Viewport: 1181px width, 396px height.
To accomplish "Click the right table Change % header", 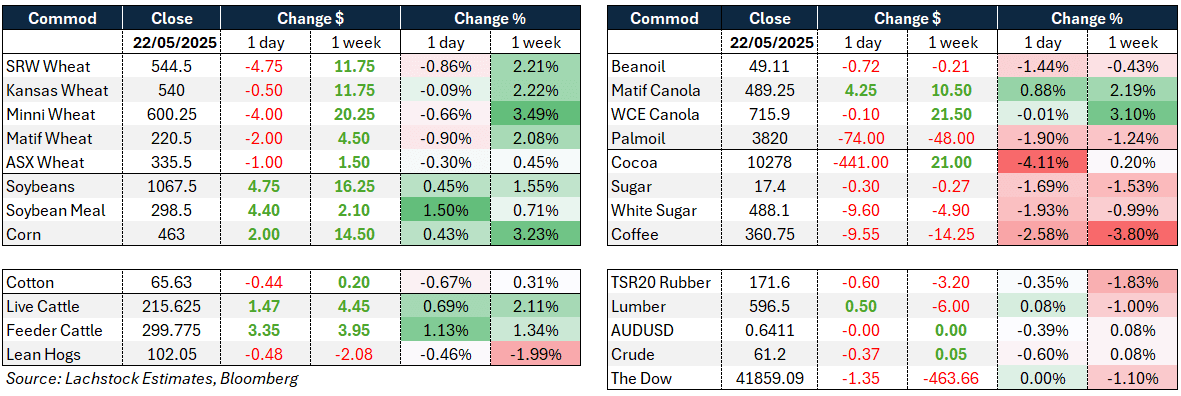I will [x=1089, y=18].
